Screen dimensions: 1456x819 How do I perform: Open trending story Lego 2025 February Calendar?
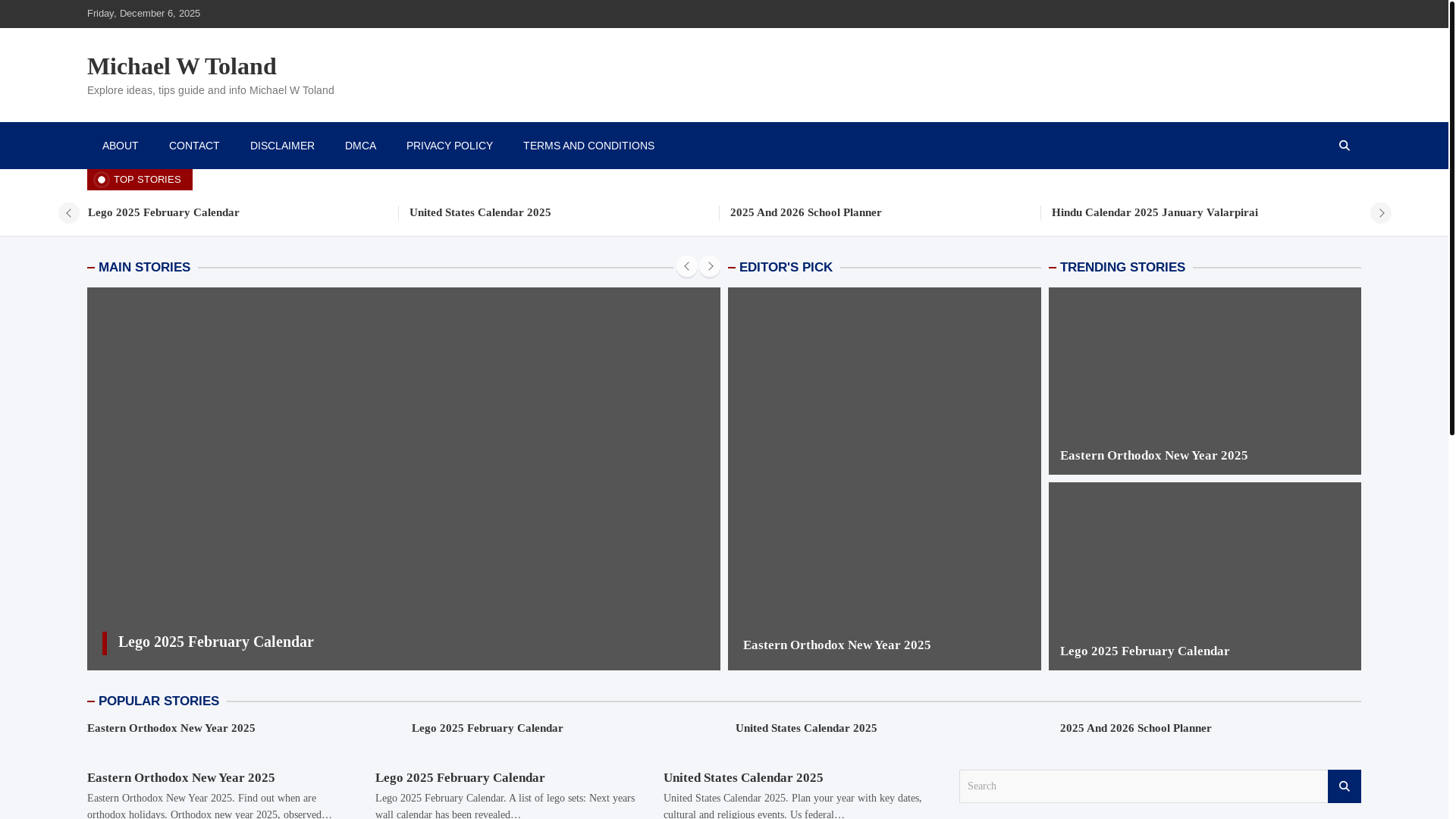1145,651
